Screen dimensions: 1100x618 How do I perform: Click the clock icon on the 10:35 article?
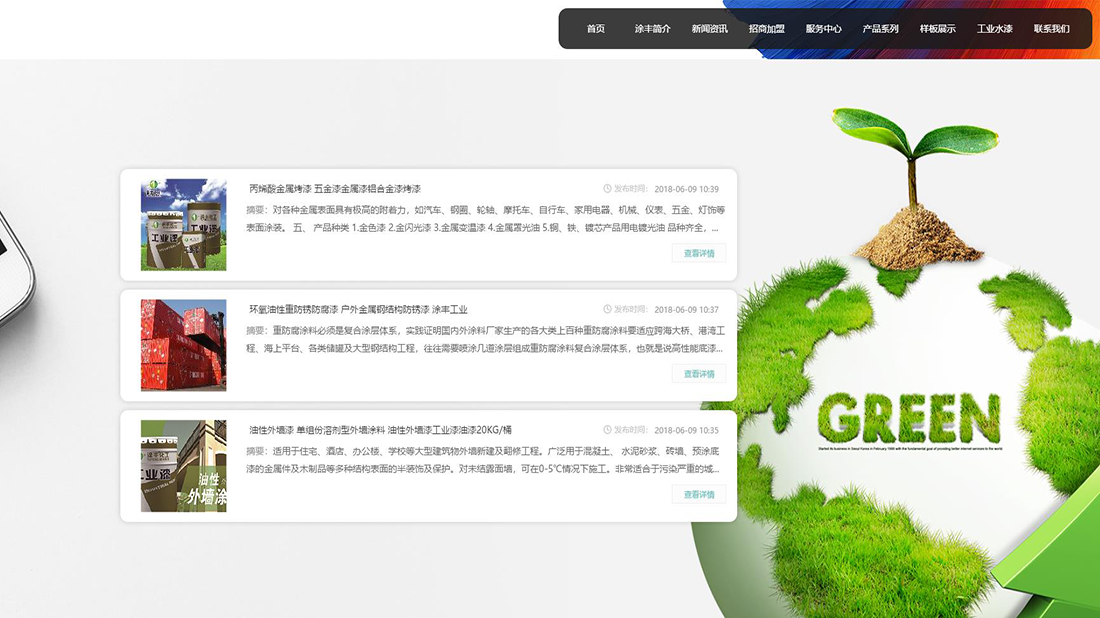coord(607,430)
